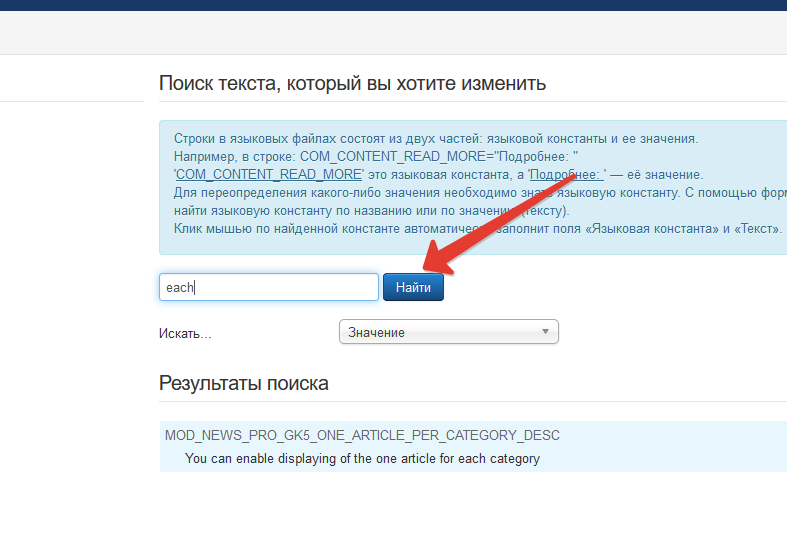Click underlined 'Подробнее:' value text
The image size is (787, 545).
tap(567, 175)
